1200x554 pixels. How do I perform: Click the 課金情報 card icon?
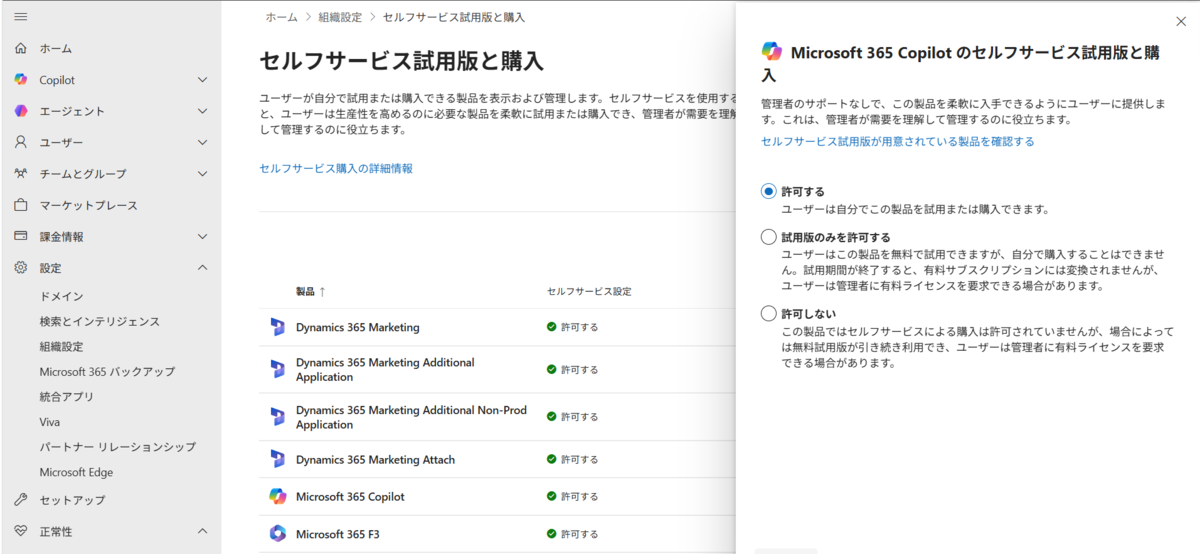coord(21,236)
